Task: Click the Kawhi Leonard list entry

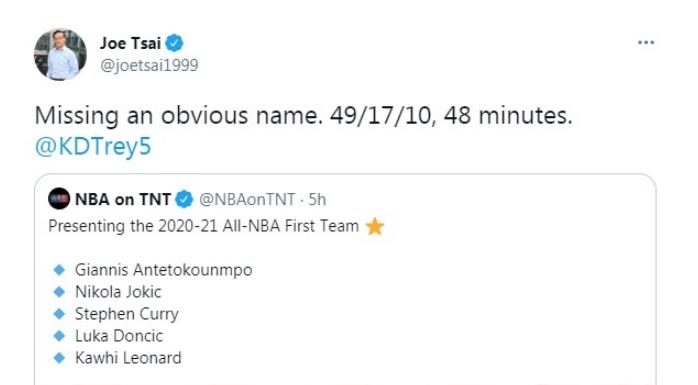Action: [x=128, y=358]
